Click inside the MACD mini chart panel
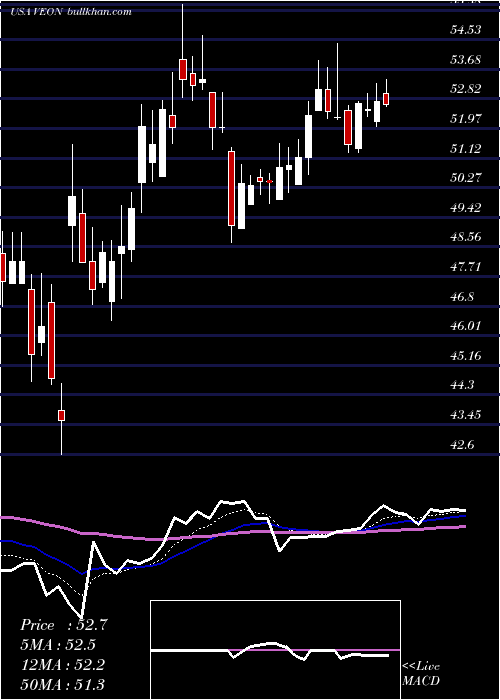This screenshot has width=500, height=700. [275, 650]
